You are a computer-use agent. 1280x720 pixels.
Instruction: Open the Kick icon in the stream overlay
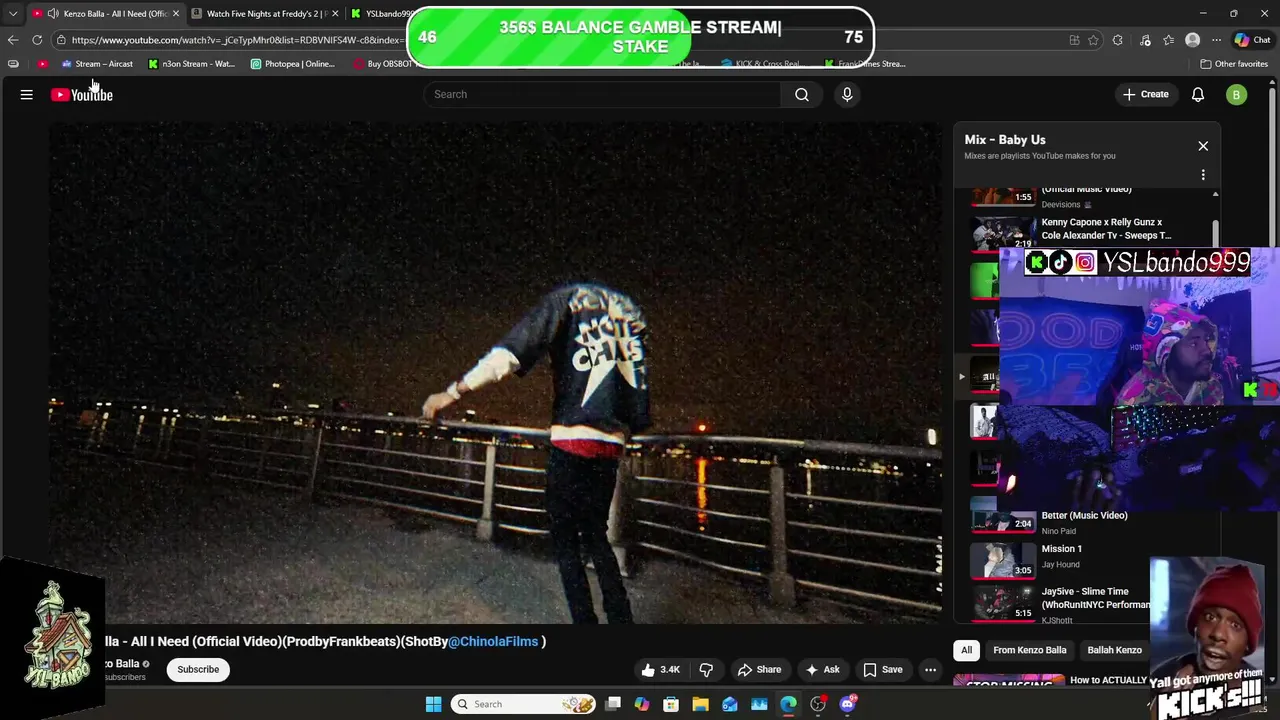pos(1036,263)
